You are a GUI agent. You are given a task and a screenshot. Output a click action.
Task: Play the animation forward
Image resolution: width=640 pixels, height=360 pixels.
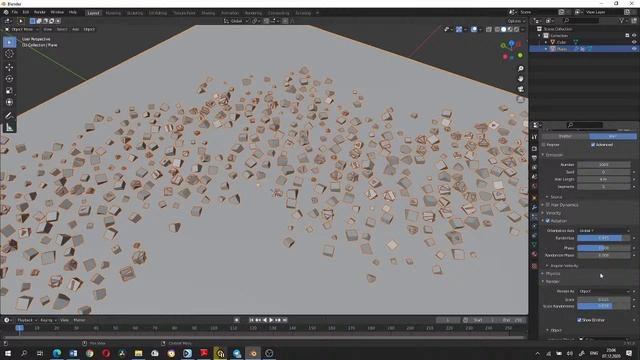pos(271,320)
